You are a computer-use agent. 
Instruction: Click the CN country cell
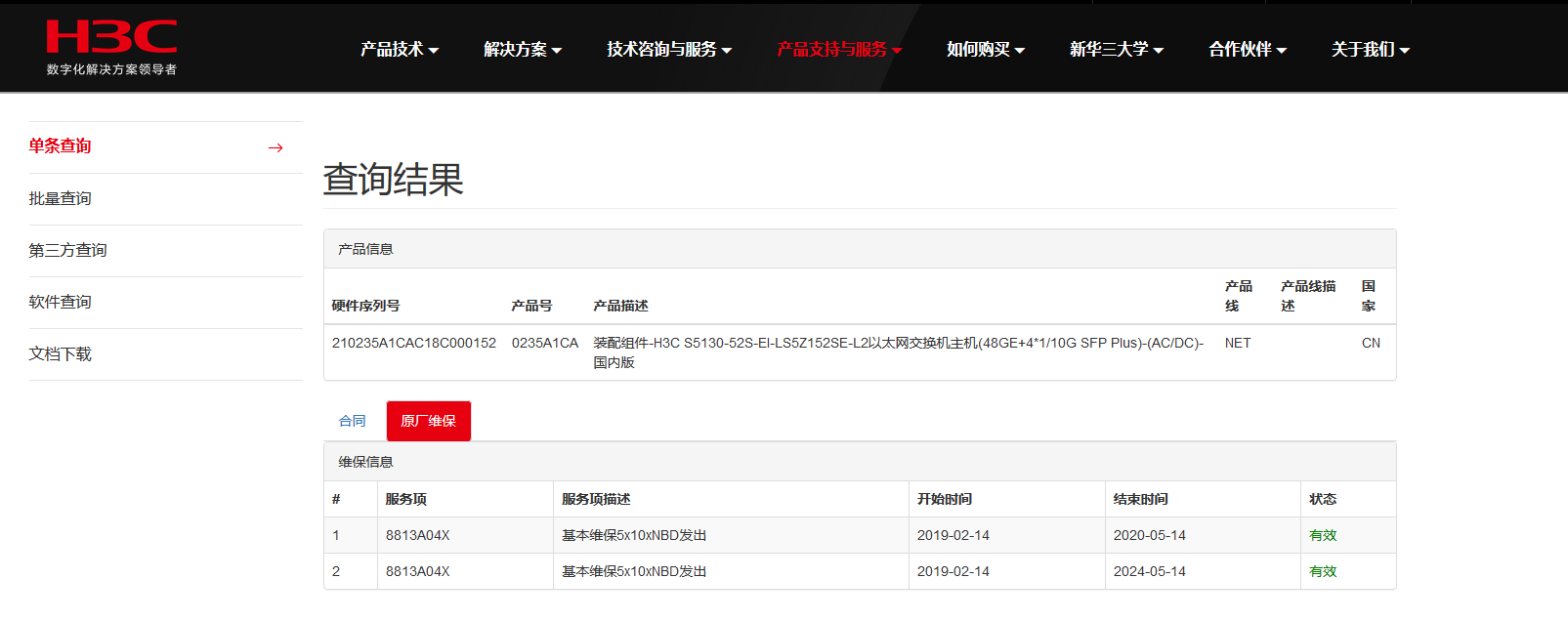coord(1371,343)
